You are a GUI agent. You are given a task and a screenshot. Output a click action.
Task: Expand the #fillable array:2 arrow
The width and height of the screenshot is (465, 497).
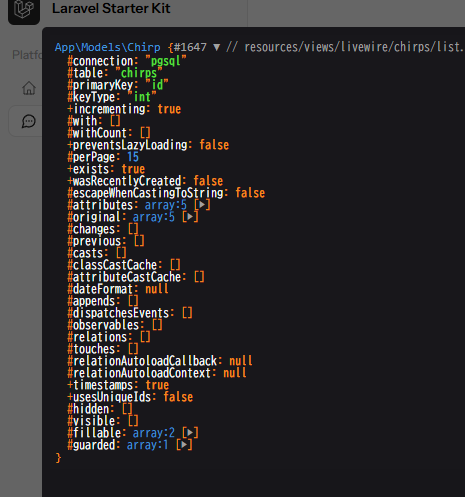[190, 433]
